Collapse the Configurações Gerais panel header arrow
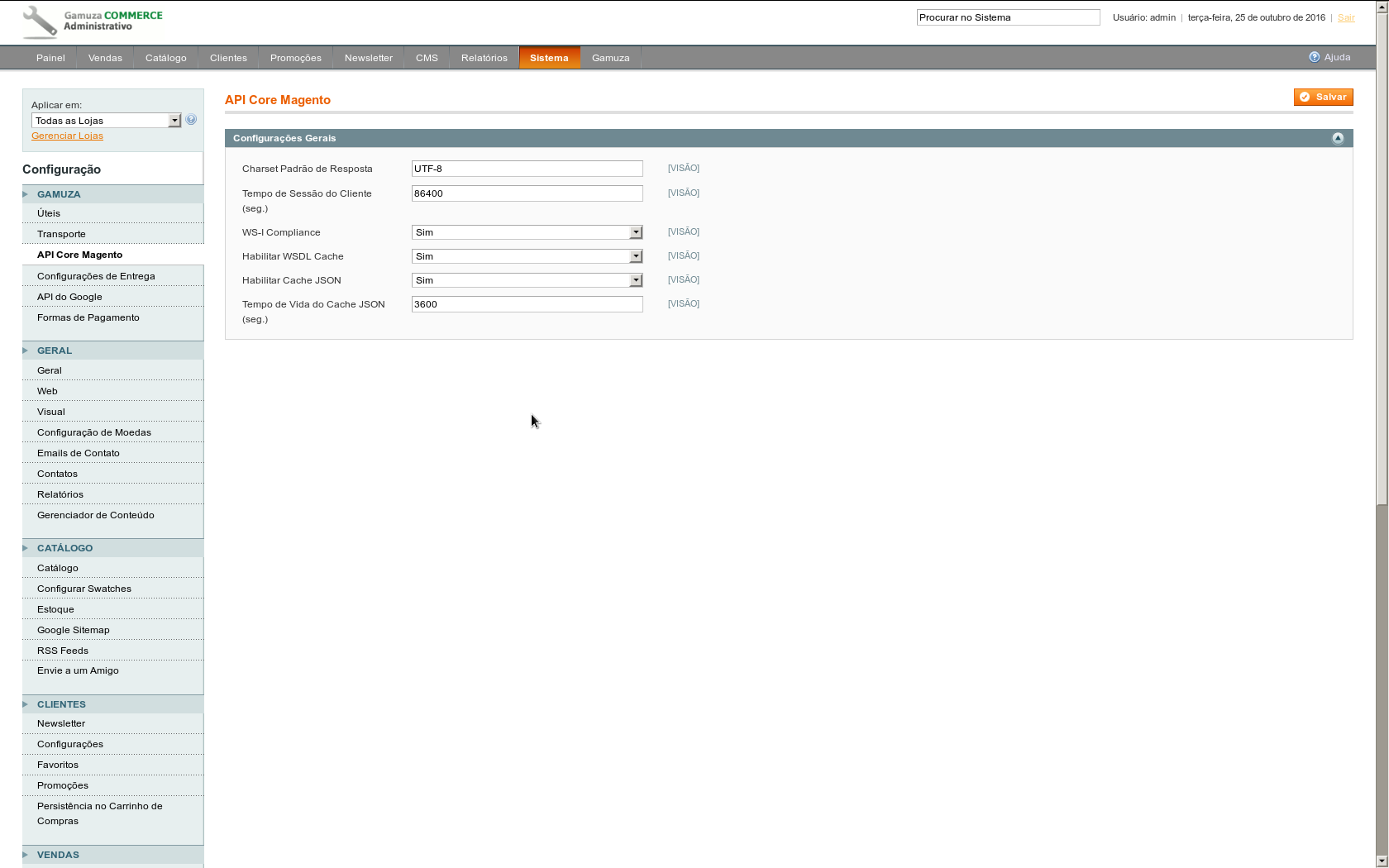The height and width of the screenshot is (868, 1389). point(1338,137)
